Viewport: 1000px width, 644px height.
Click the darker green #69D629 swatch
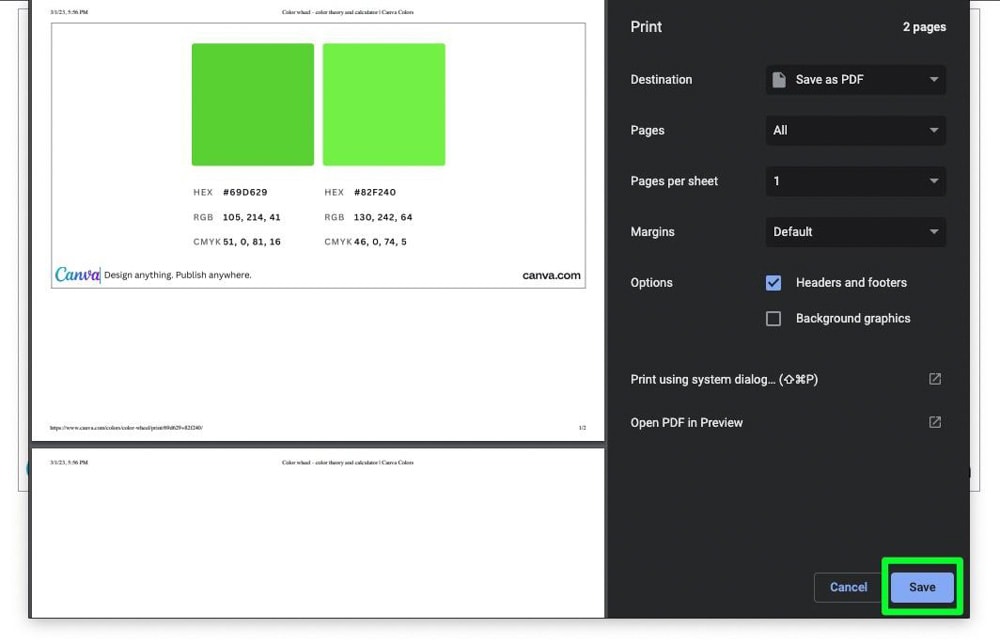pyautogui.click(x=252, y=104)
